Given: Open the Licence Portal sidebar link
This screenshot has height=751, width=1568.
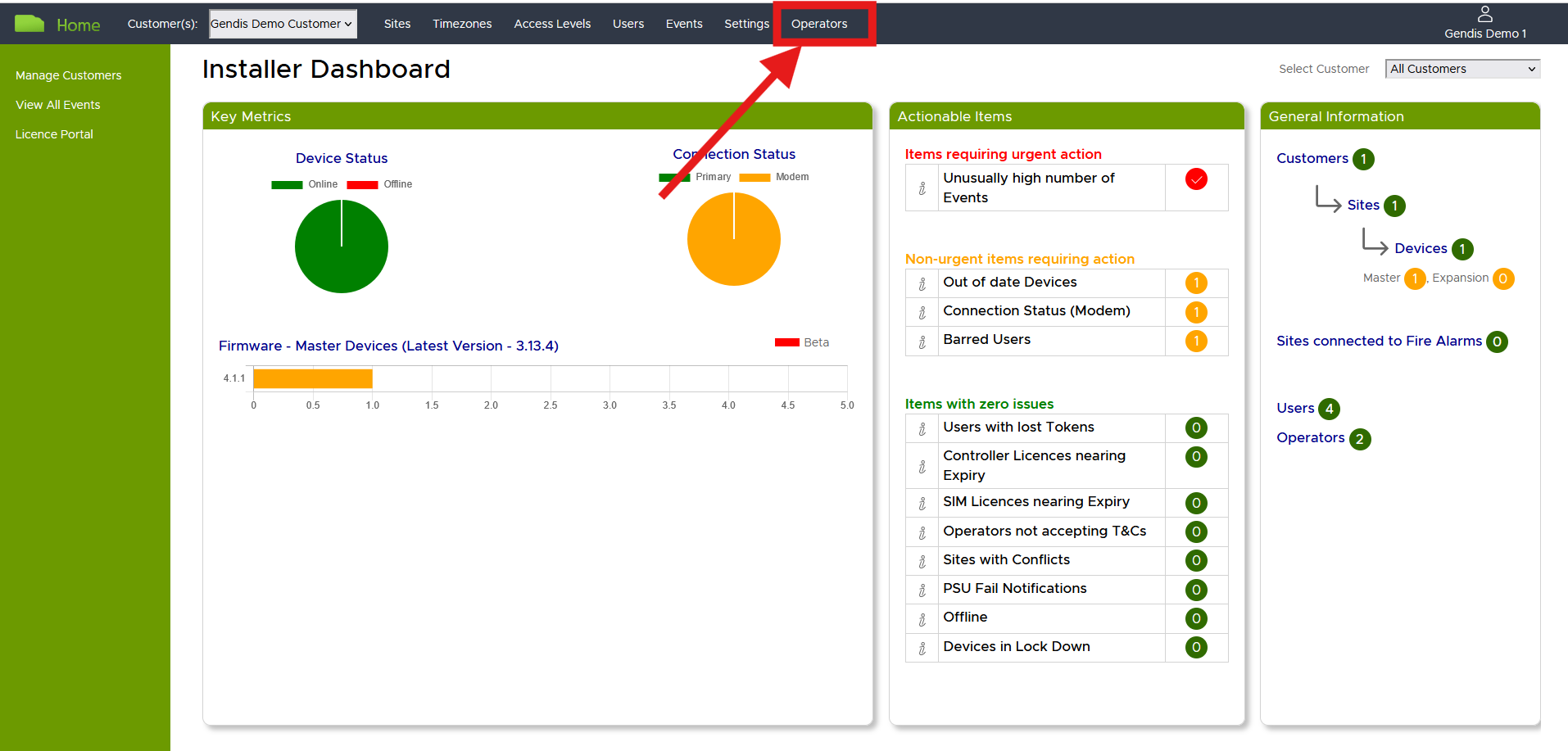Looking at the screenshot, I should click(x=54, y=134).
